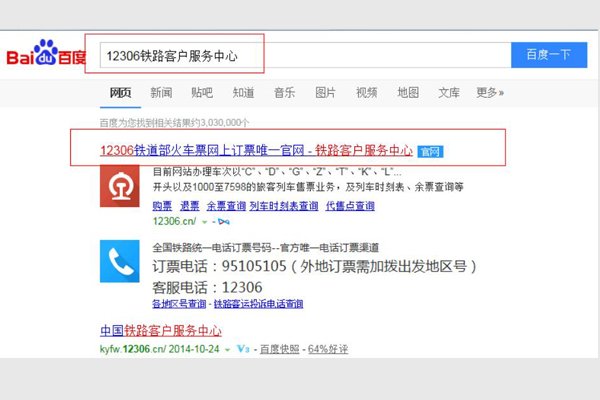Screen dimensions: 600x400
Task: Click the text 客服电话：12306
Action: [207, 287]
